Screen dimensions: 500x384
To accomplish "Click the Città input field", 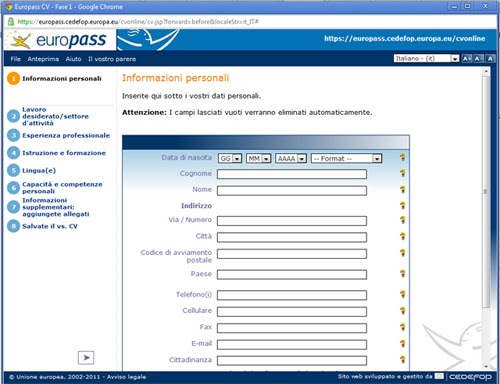I will [x=292, y=237].
